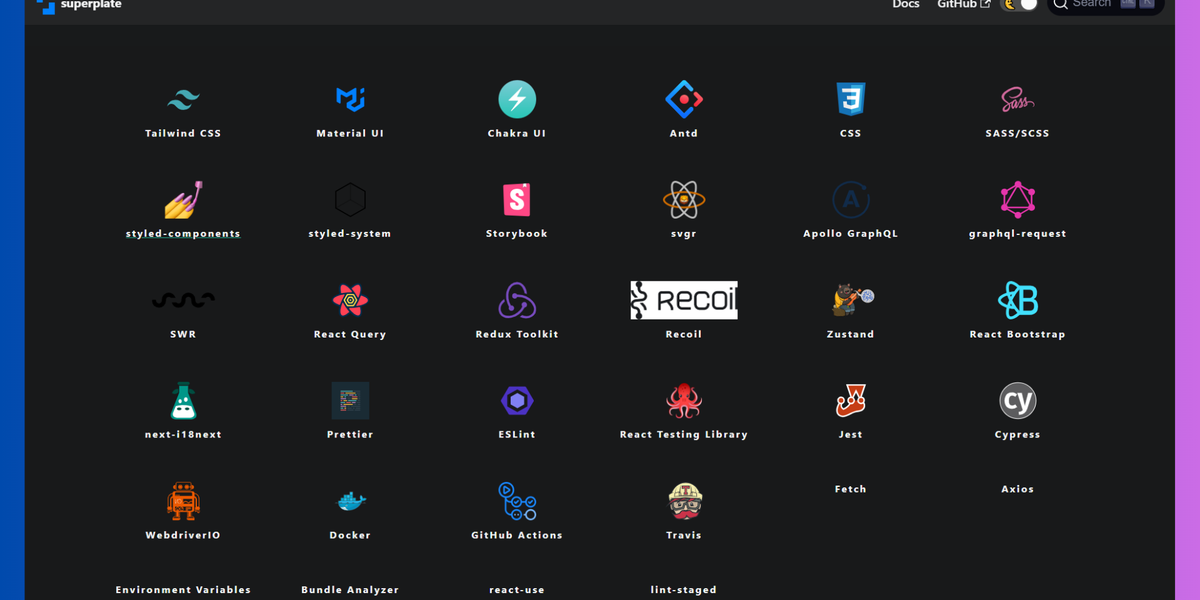Click the next-i18next flask icon
The height and width of the screenshot is (600, 1200).
pyautogui.click(x=183, y=401)
